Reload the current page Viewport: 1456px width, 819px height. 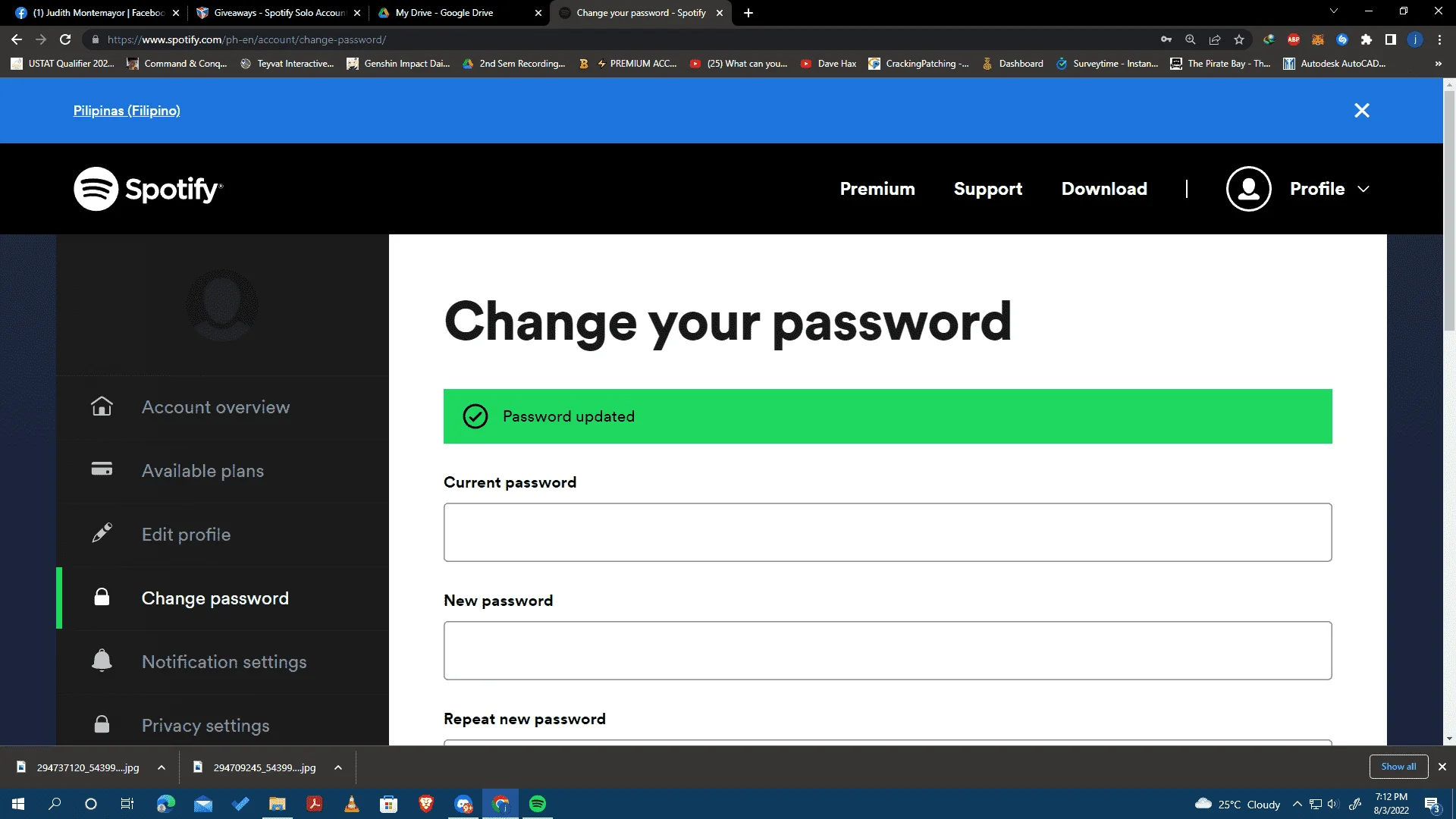65,39
